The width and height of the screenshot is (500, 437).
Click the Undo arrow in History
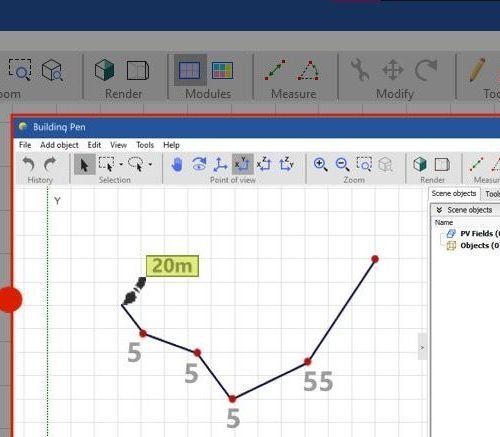(x=29, y=164)
